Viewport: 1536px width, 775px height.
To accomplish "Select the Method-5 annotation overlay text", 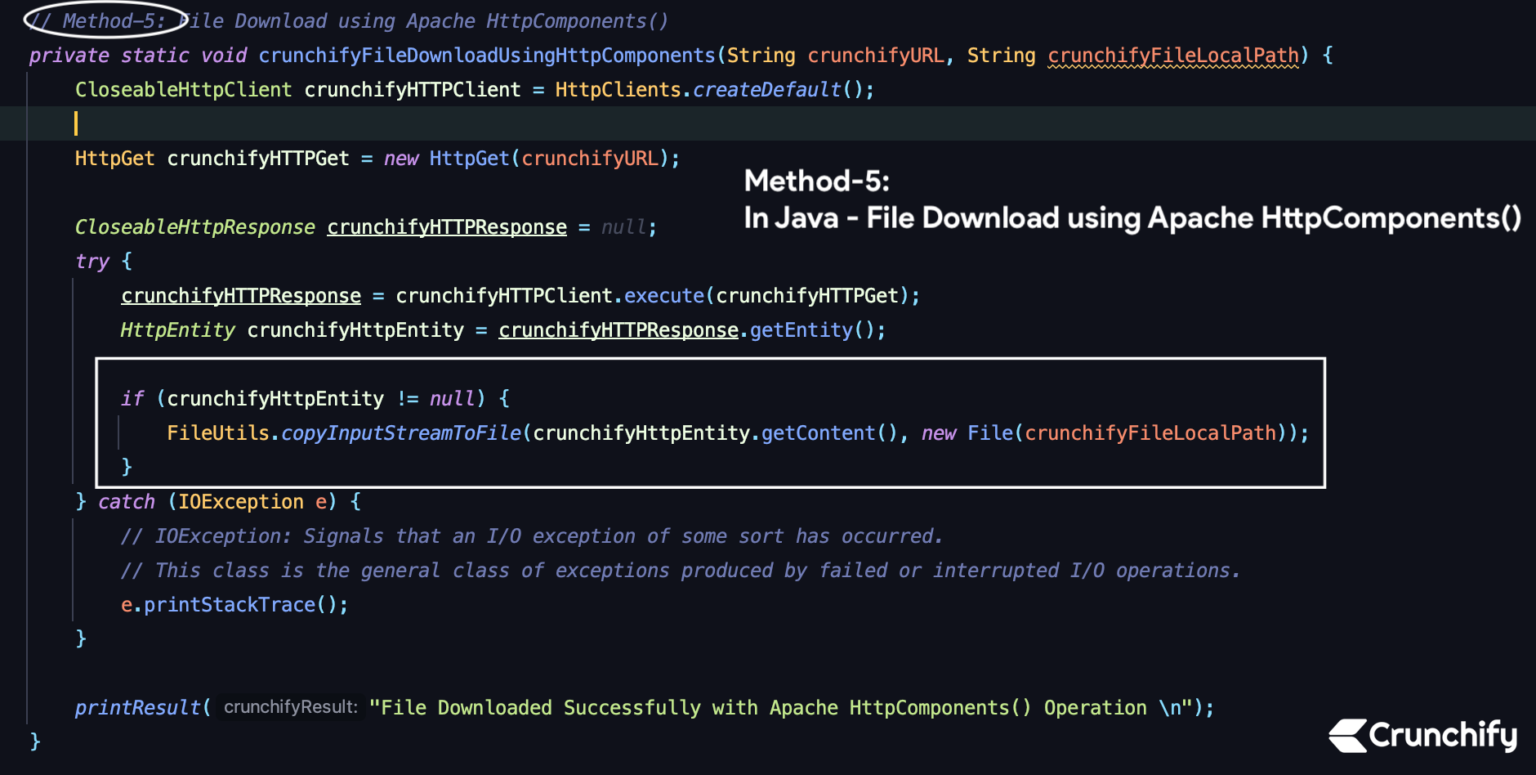I will point(1130,198).
